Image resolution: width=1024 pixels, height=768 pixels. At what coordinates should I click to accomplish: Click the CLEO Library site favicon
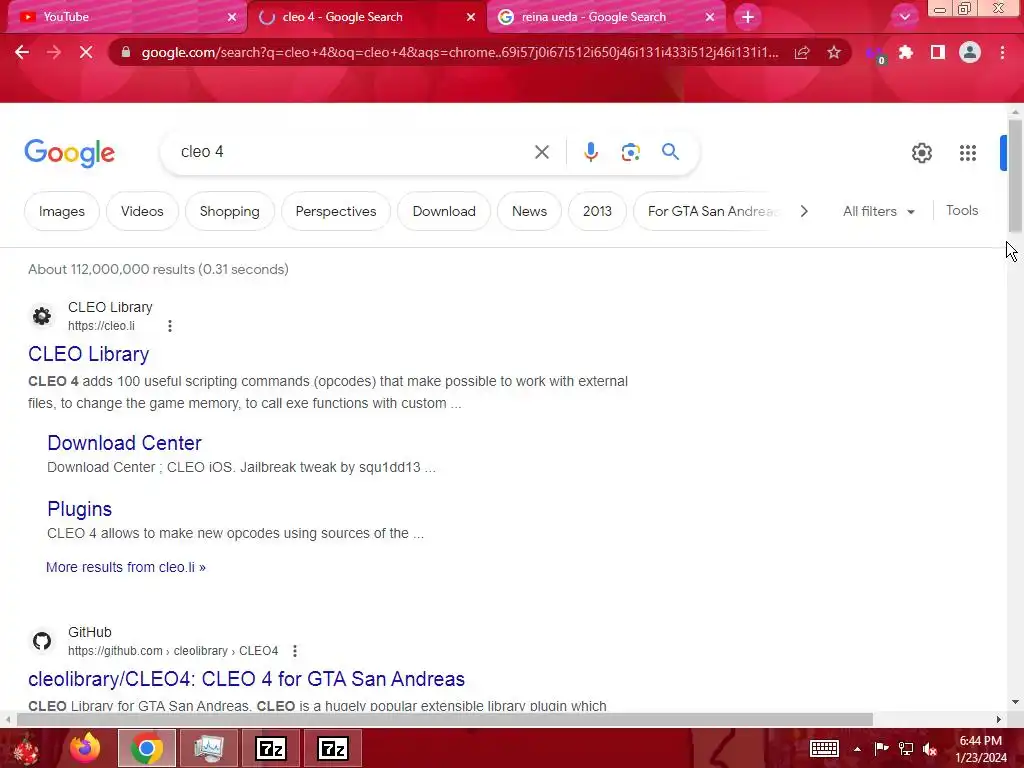[42, 316]
